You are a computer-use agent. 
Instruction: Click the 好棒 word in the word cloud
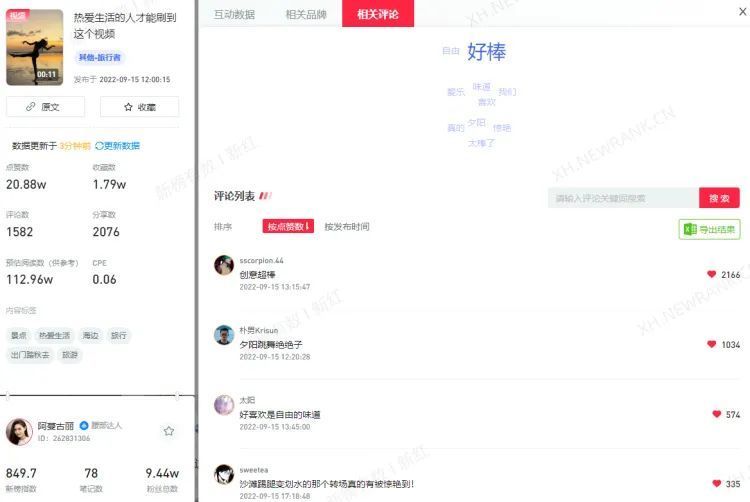pos(486,52)
